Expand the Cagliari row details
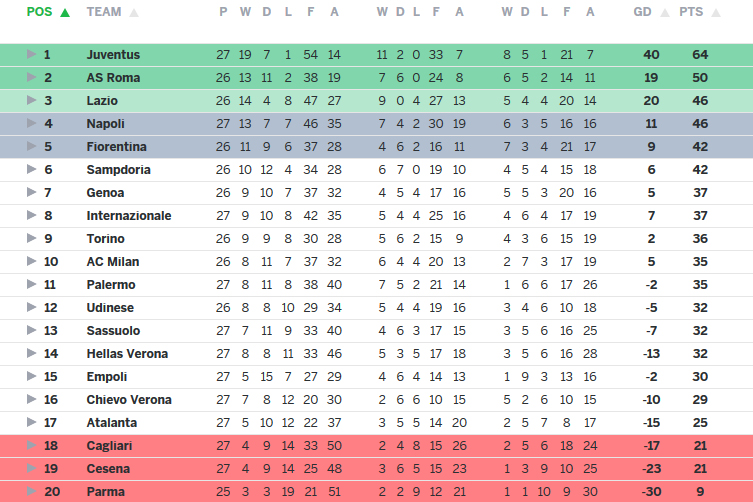The height and width of the screenshot is (502, 753). pyautogui.click(x=31, y=445)
